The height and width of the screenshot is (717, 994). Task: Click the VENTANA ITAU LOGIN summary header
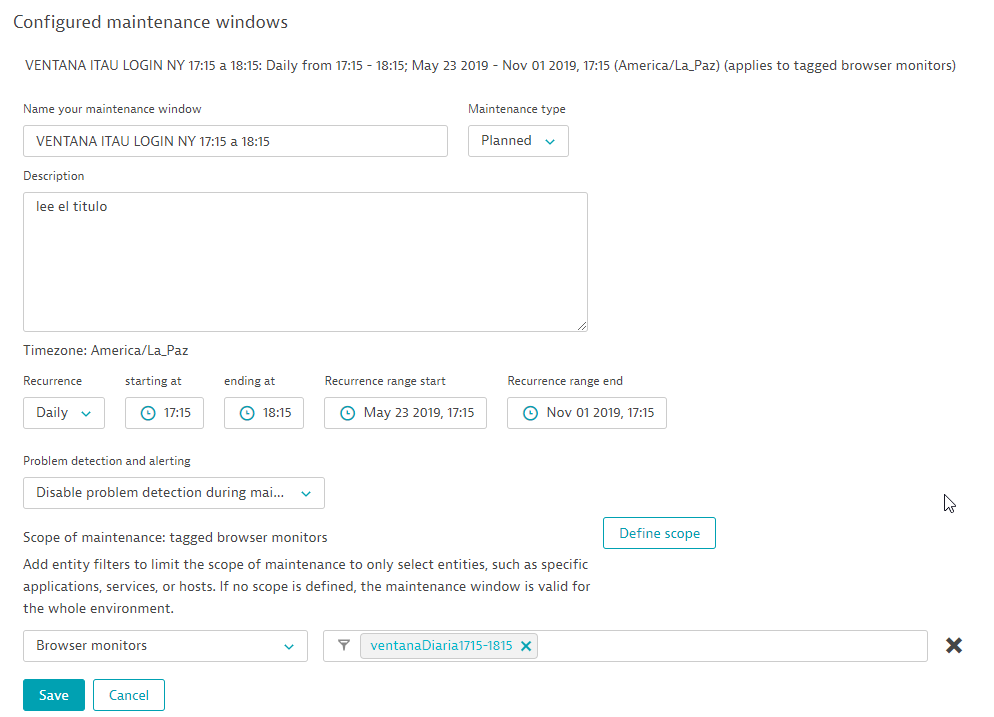(489, 66)
